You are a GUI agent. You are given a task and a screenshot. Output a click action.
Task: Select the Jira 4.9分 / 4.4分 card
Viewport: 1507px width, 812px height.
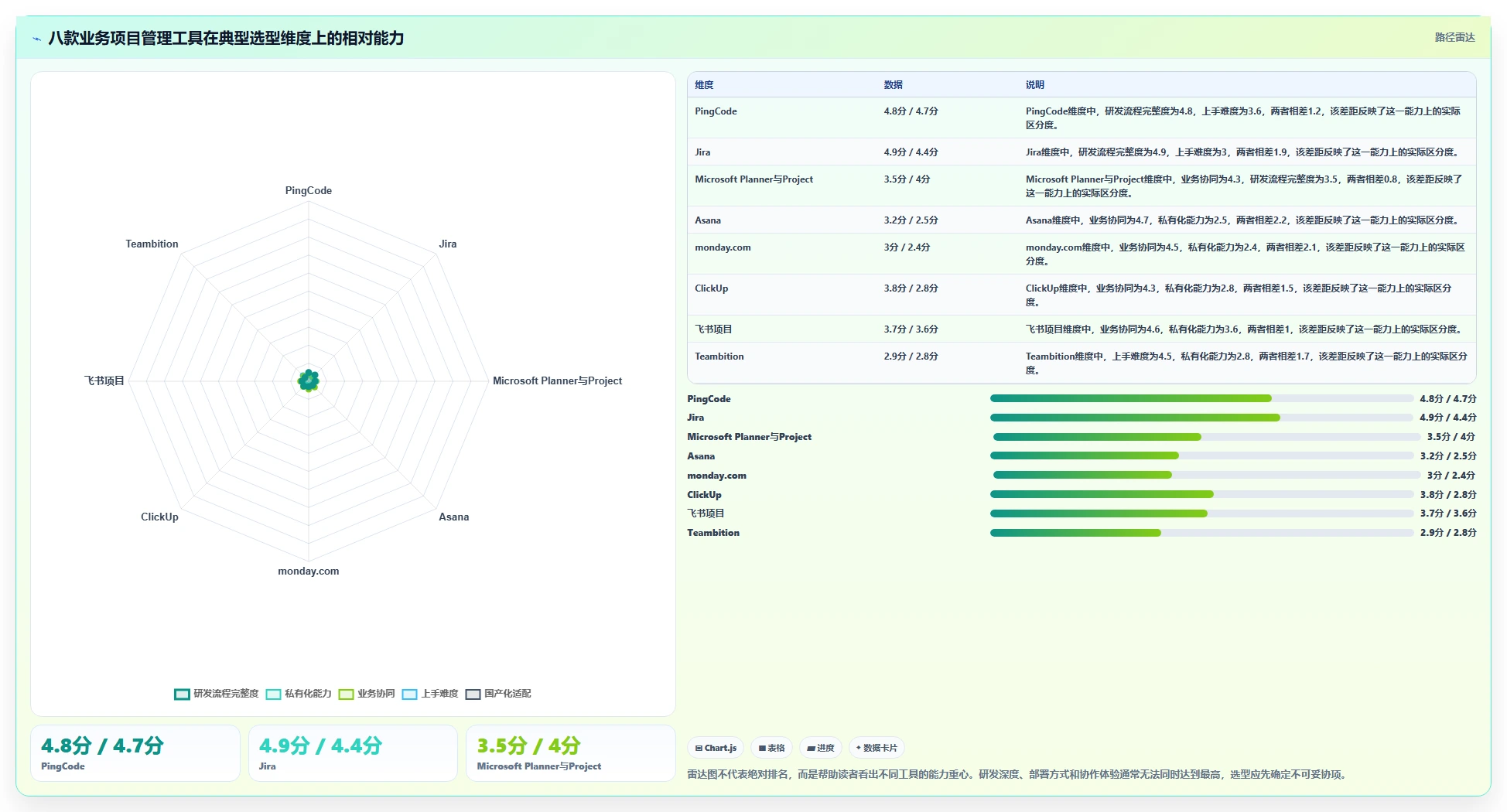[353, 753]
